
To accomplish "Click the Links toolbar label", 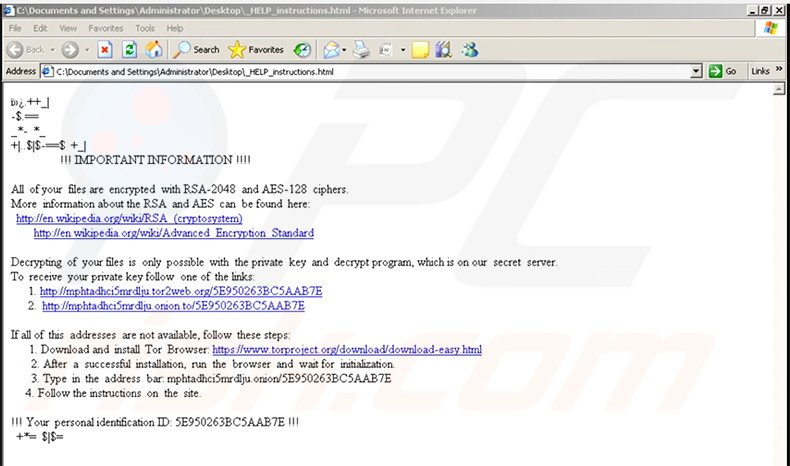I will coord(760,72).
